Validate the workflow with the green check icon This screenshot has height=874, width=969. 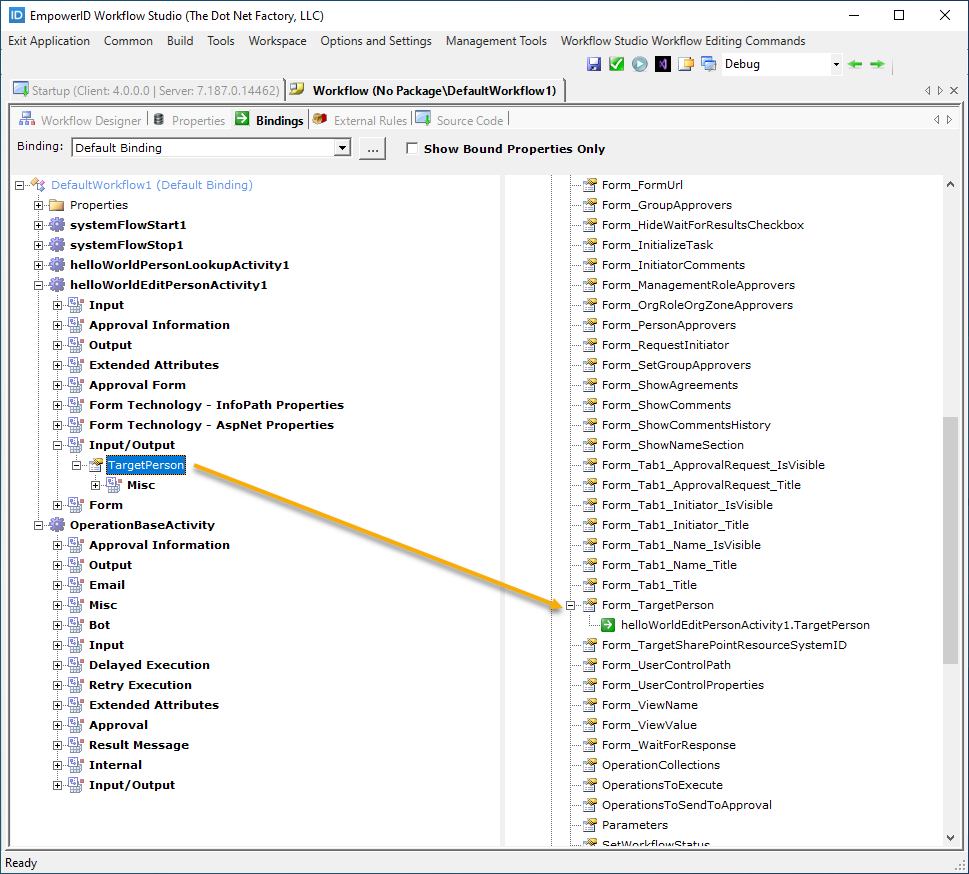click(x=617, y=63)
